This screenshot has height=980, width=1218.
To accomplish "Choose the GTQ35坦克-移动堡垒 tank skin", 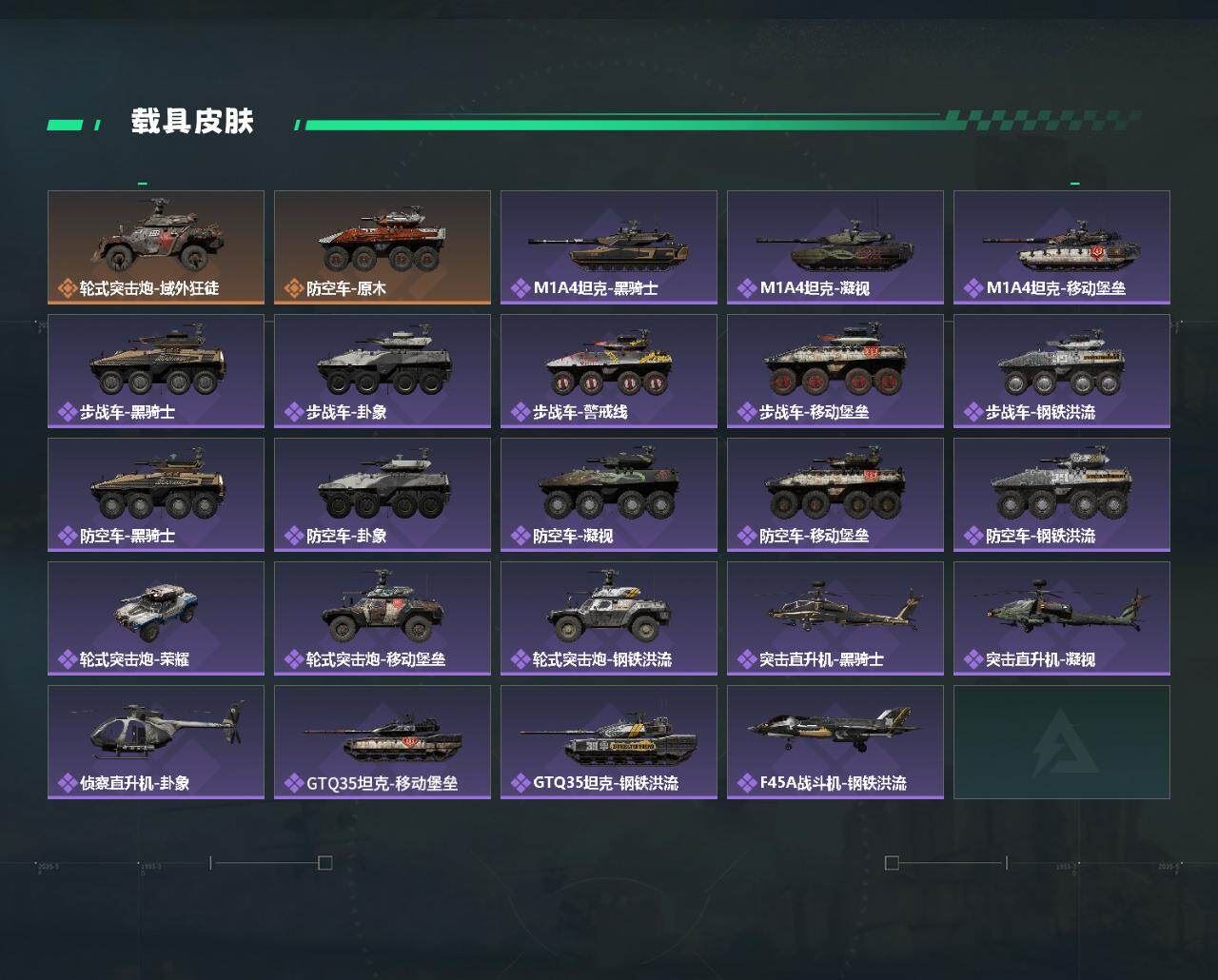I will coord(383,742).
